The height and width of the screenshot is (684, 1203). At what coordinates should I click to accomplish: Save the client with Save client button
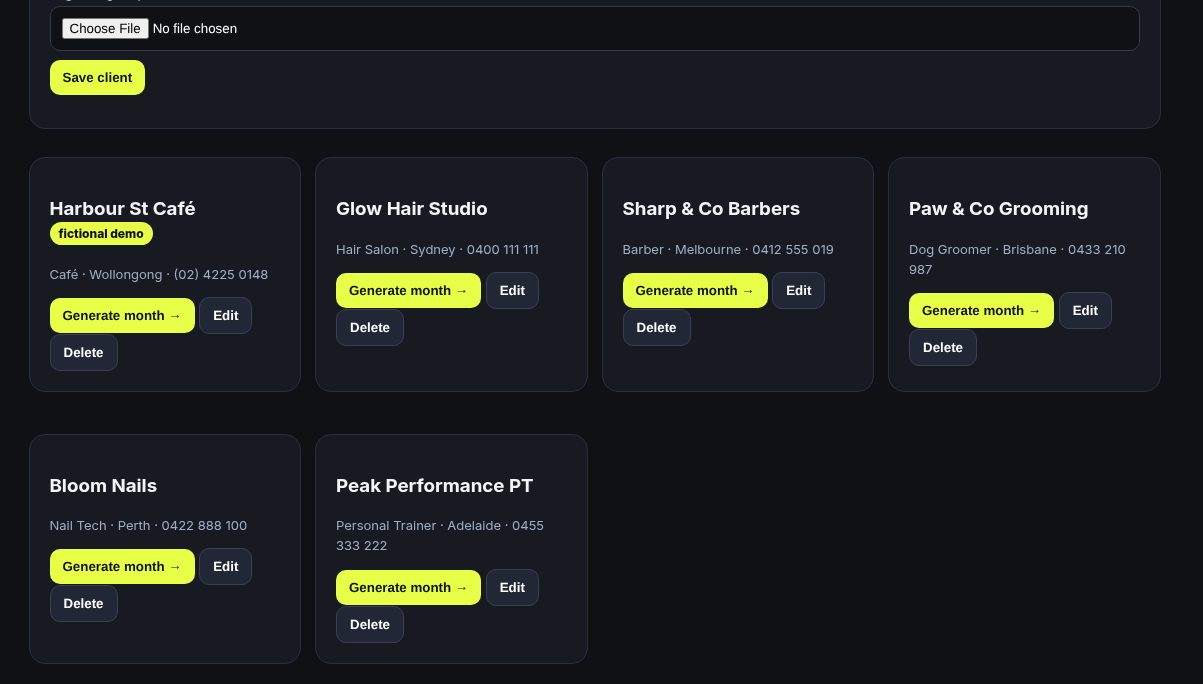coord(97,78)
